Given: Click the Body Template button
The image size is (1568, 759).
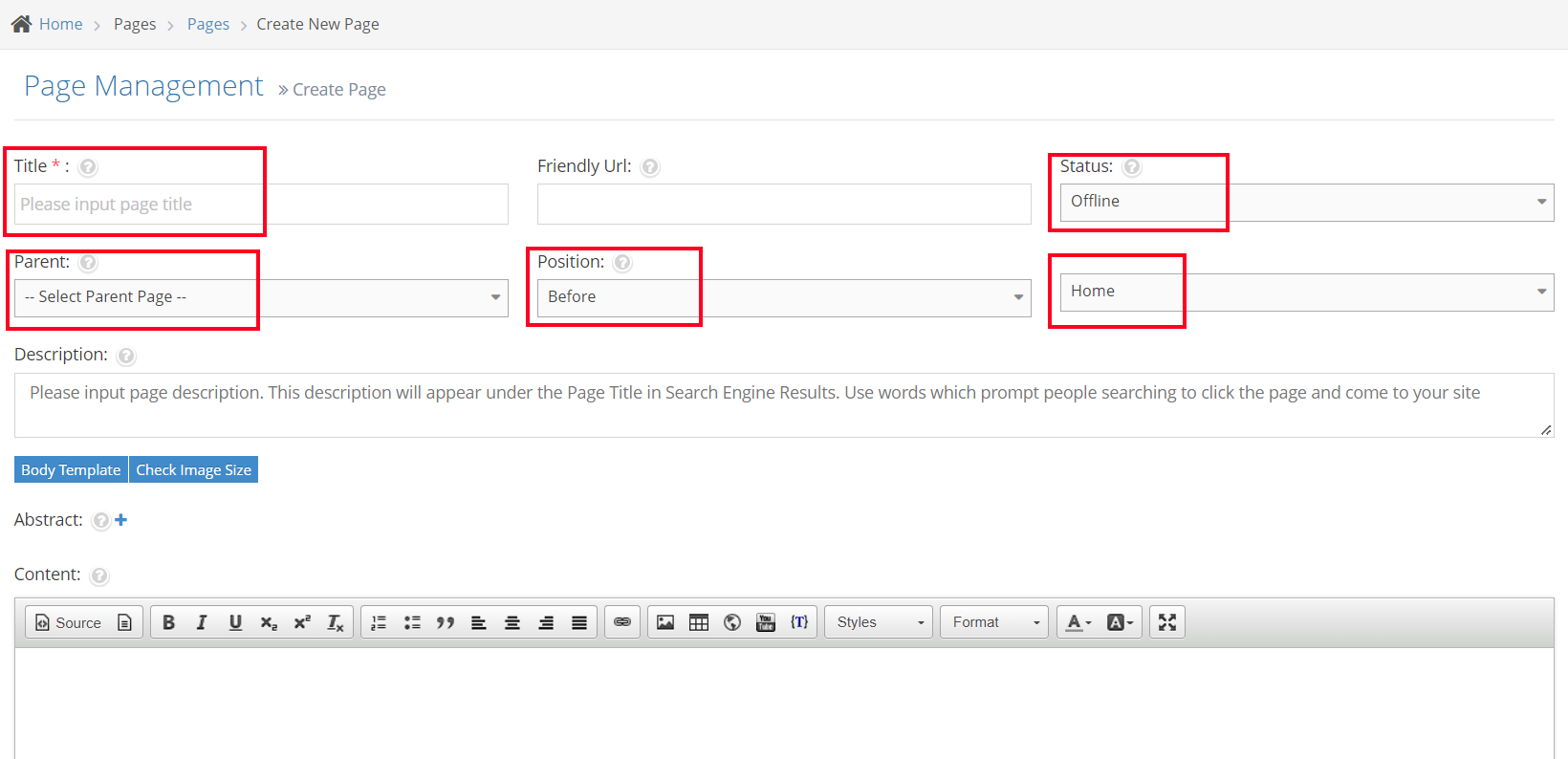Looking at the screenshot, I should pos(71,469).
